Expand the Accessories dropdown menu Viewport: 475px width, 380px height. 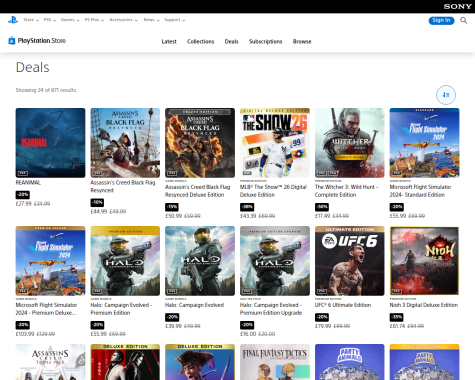point(123,20)
